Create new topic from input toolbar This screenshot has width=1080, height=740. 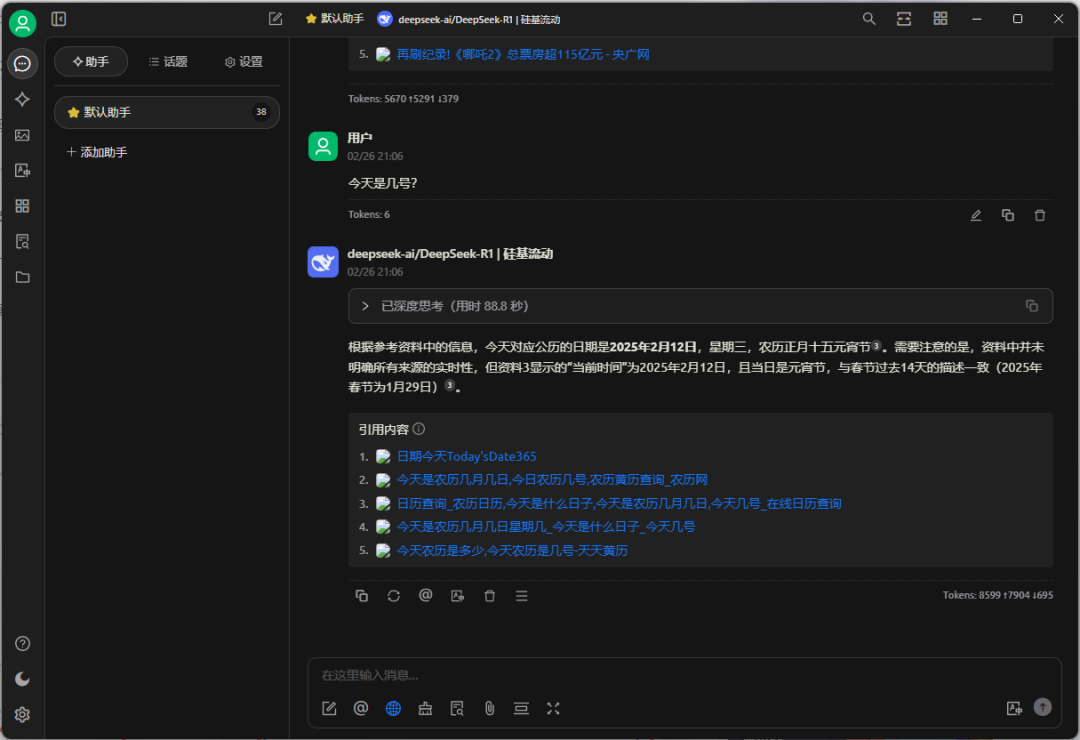[329, 708]
